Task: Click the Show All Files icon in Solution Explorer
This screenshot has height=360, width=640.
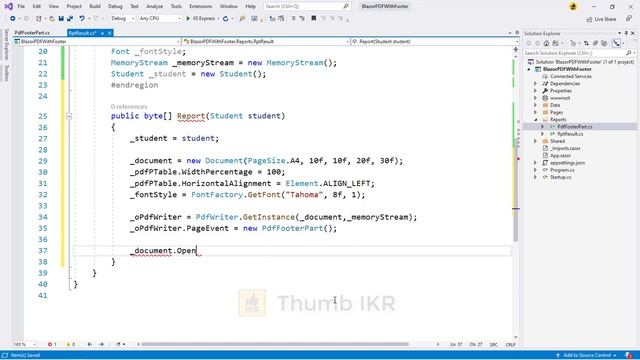Action: pos(604,43)
